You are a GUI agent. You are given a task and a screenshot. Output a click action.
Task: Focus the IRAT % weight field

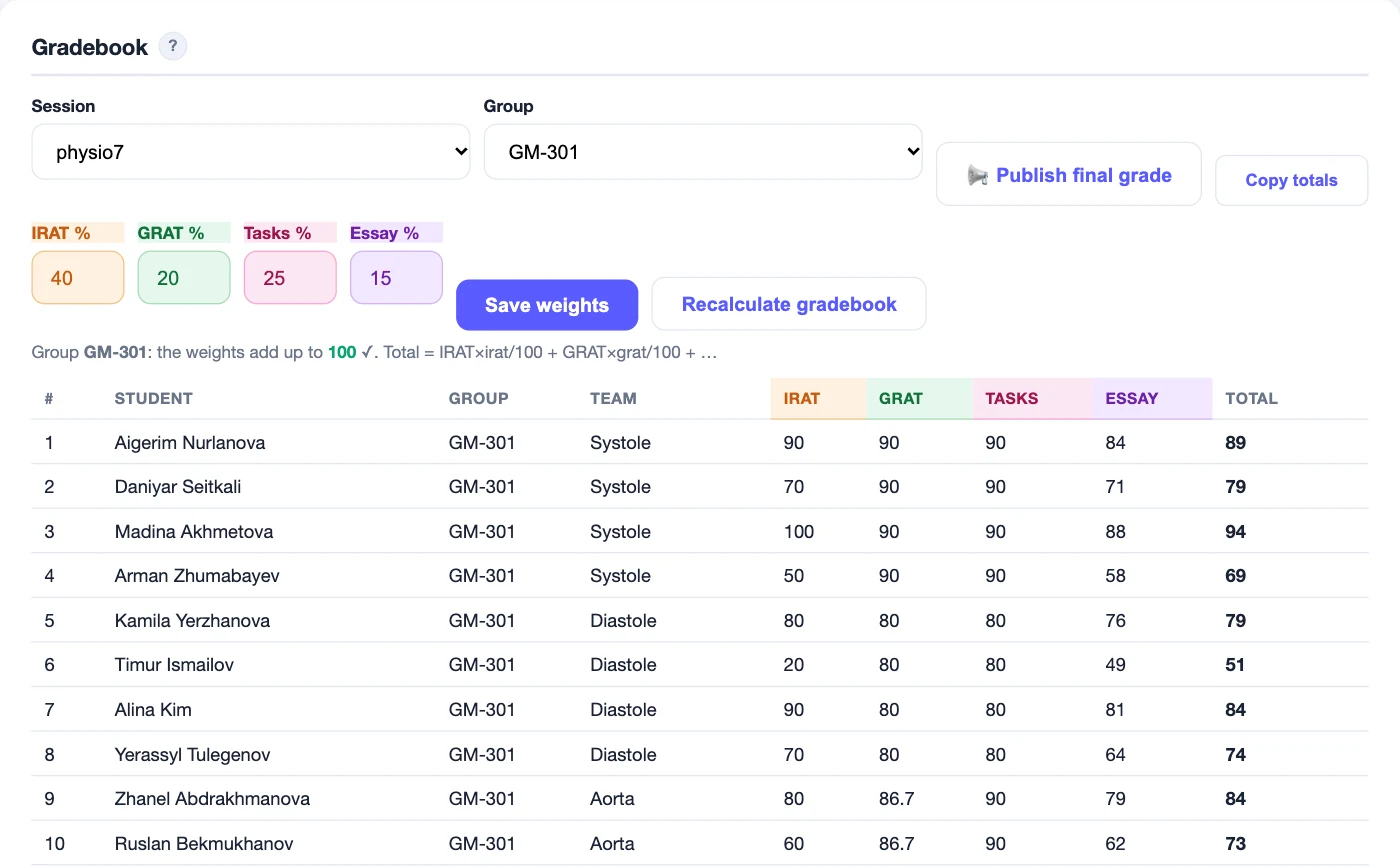pyautogui.click(x=78, y=277)
